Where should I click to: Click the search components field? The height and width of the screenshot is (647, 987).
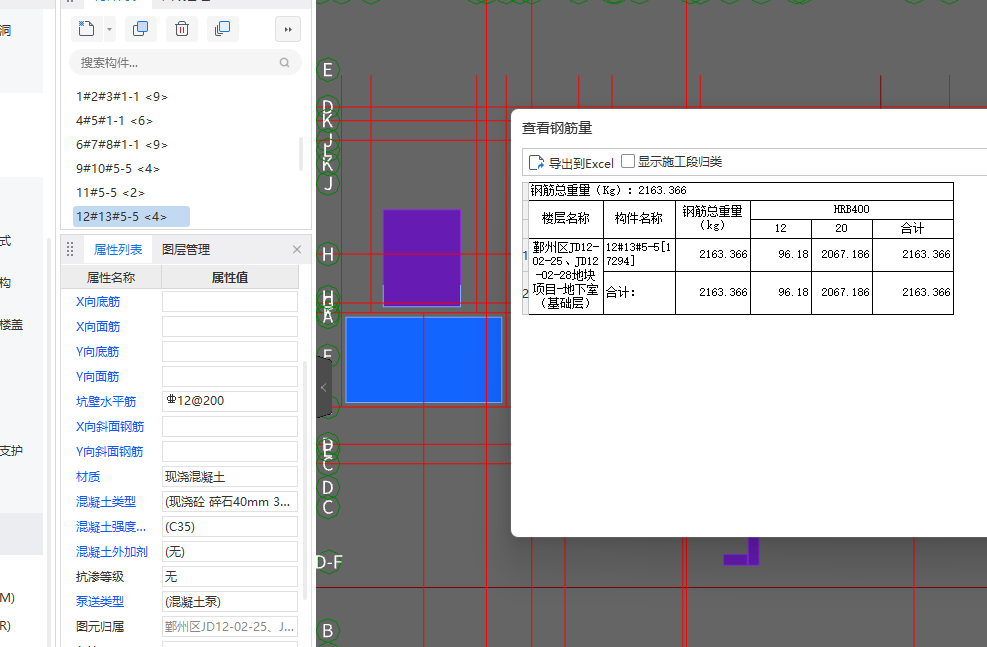tap(185, 62)
